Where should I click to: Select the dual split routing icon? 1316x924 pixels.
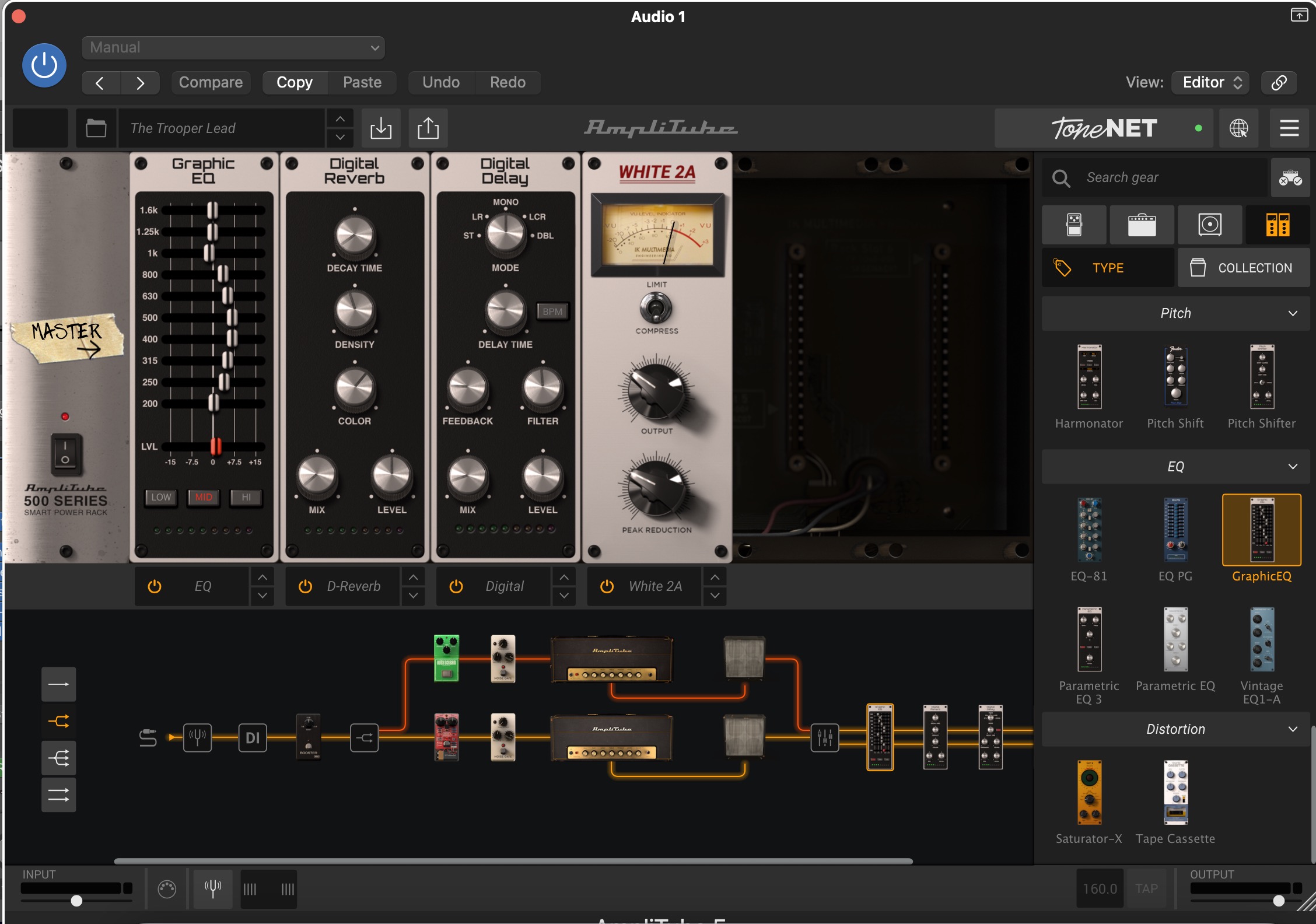58,722
